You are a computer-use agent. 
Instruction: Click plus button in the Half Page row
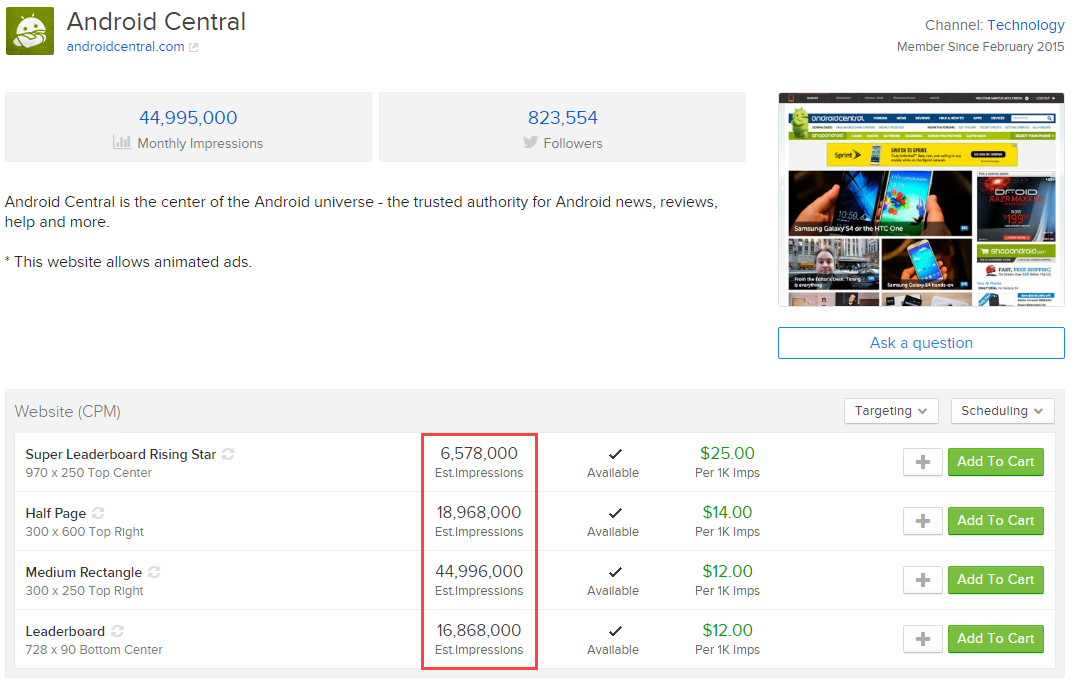(x=923, y=521)
